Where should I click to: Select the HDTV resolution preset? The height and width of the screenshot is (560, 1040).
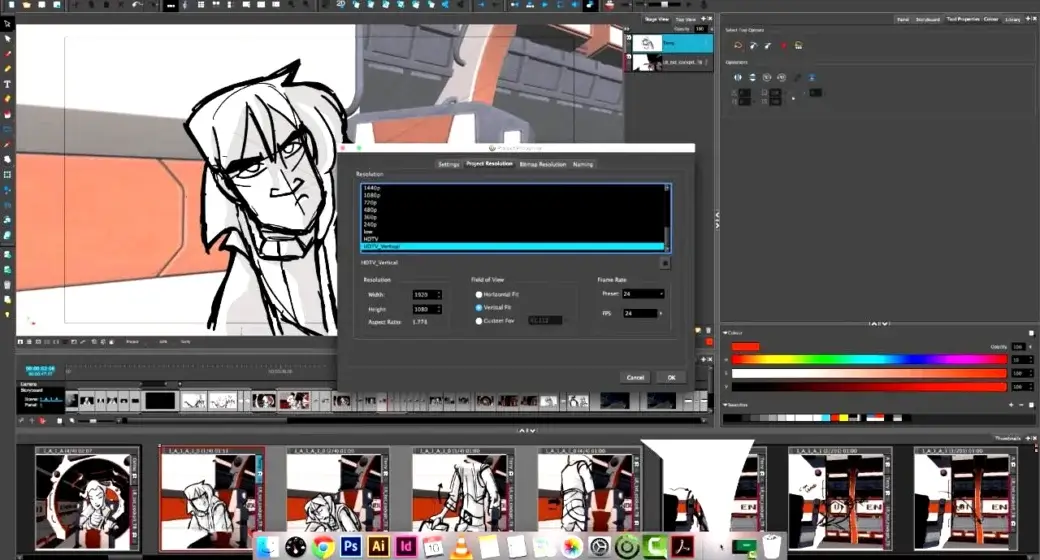pyautogui.click(x=512, y=239)
